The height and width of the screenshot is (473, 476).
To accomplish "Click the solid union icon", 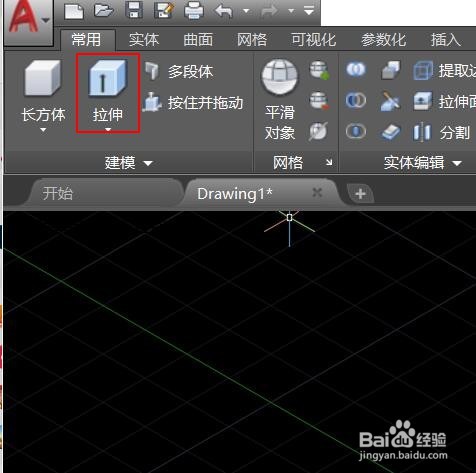I will pos(356,69).
